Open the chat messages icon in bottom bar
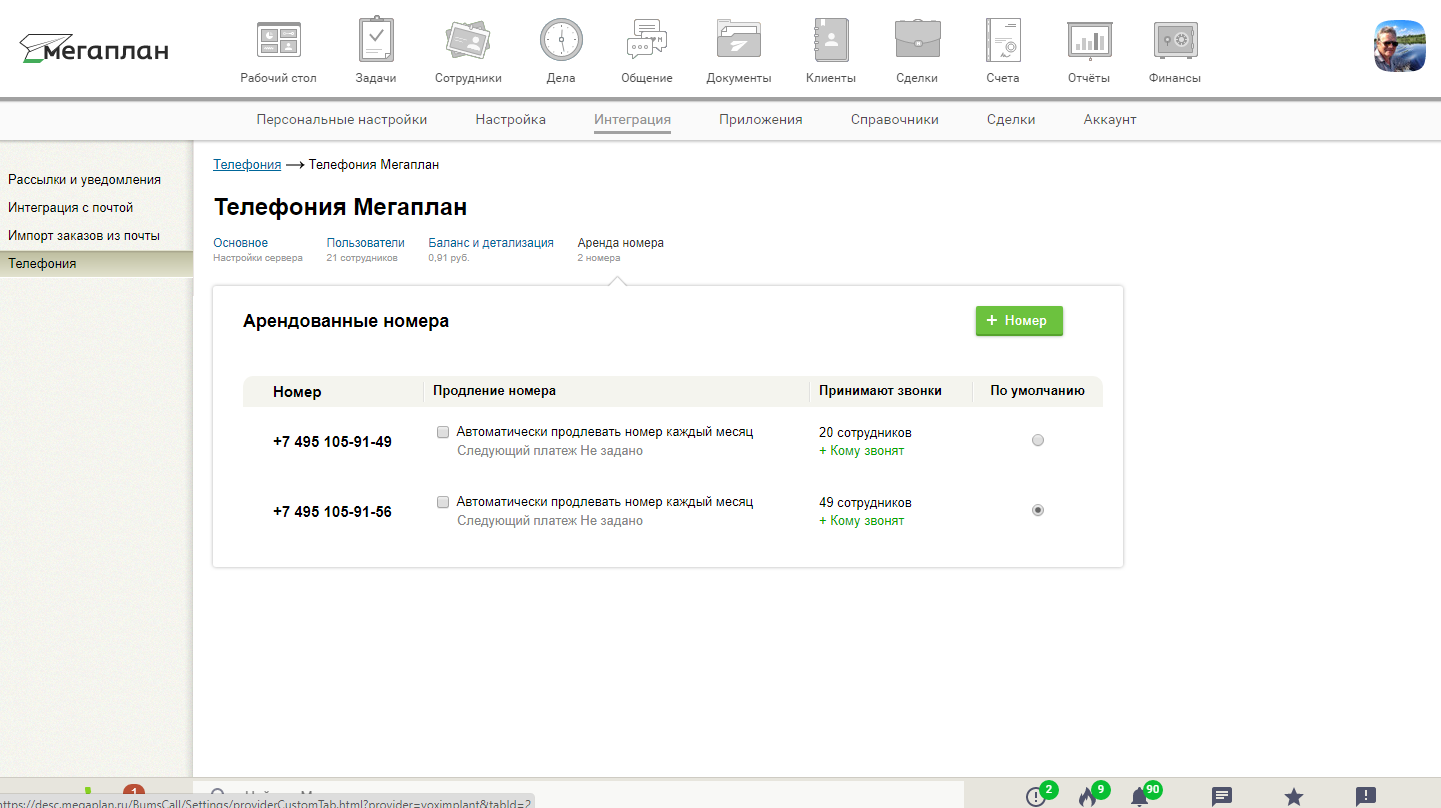The width and height of the screenshot is (1441, 808). [x=1221, y=797]
